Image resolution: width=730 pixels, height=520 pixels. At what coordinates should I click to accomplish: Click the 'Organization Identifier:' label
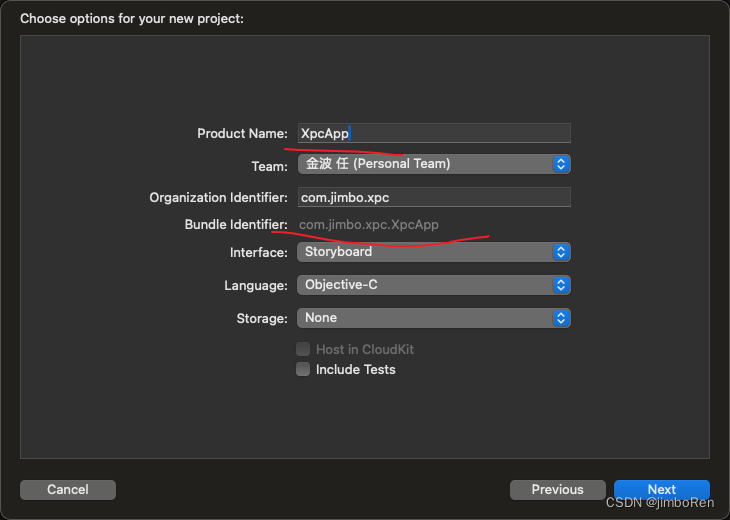219,198
